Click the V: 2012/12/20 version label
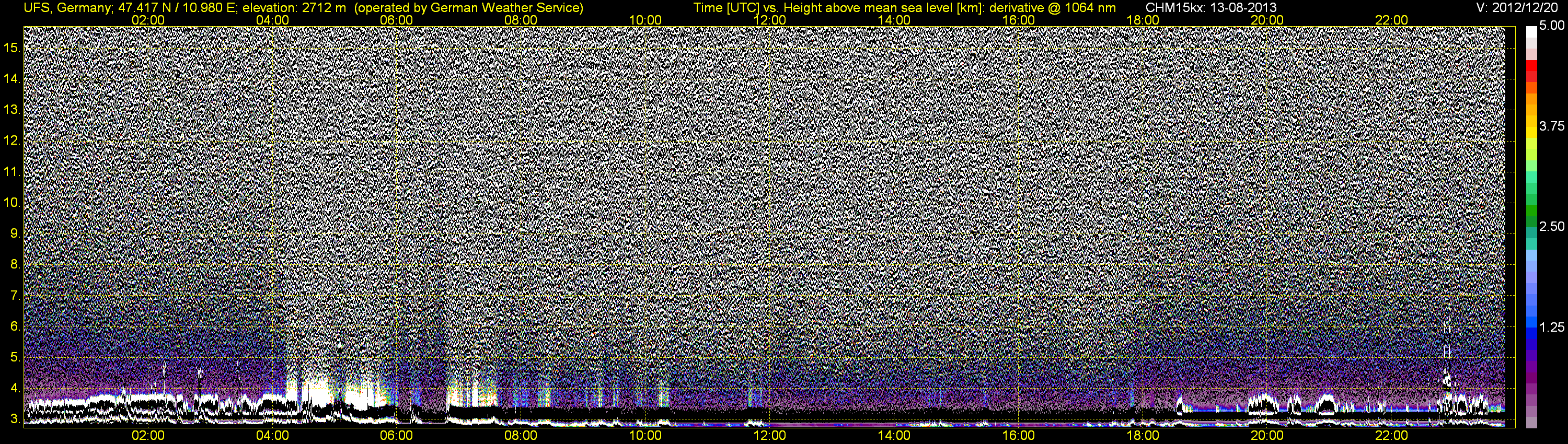Screen dimensions: 1568x444 1519,7
